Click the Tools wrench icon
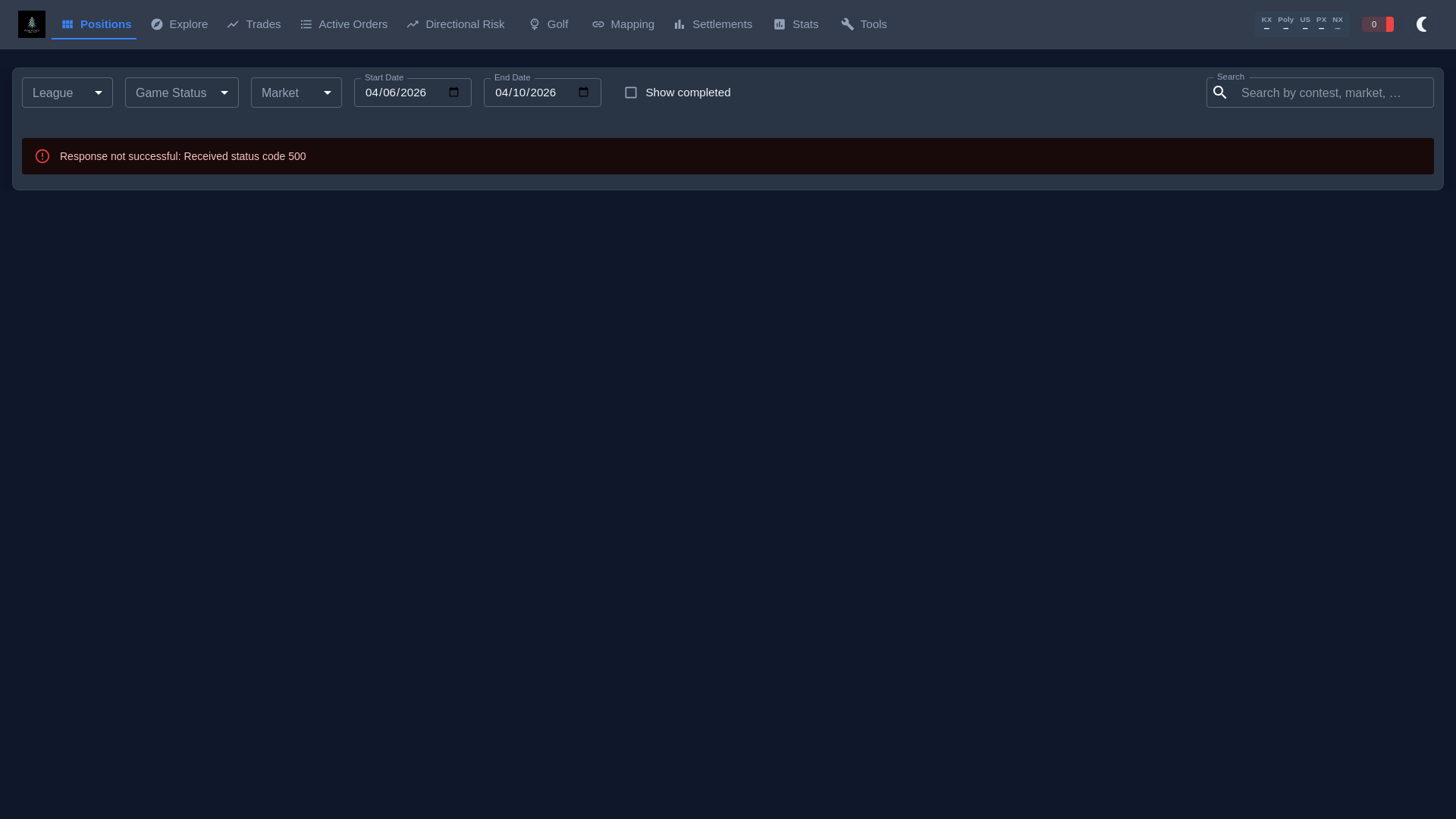This screenshot has height=819, width=1456. tap(848, 24)
